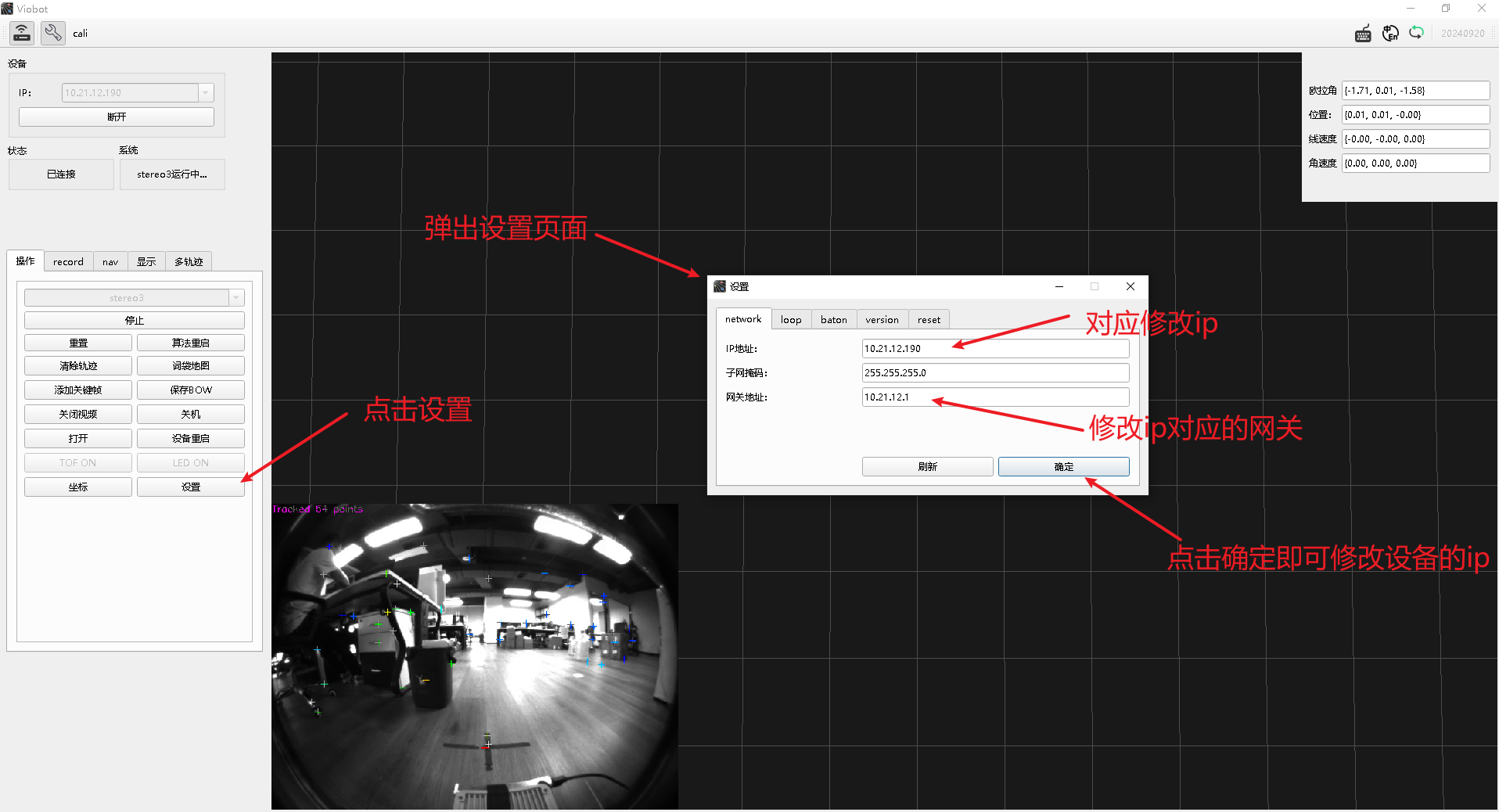Click the 确定 confirm button in dialog
1499x812 pixels.
[x=1064, y=467]
